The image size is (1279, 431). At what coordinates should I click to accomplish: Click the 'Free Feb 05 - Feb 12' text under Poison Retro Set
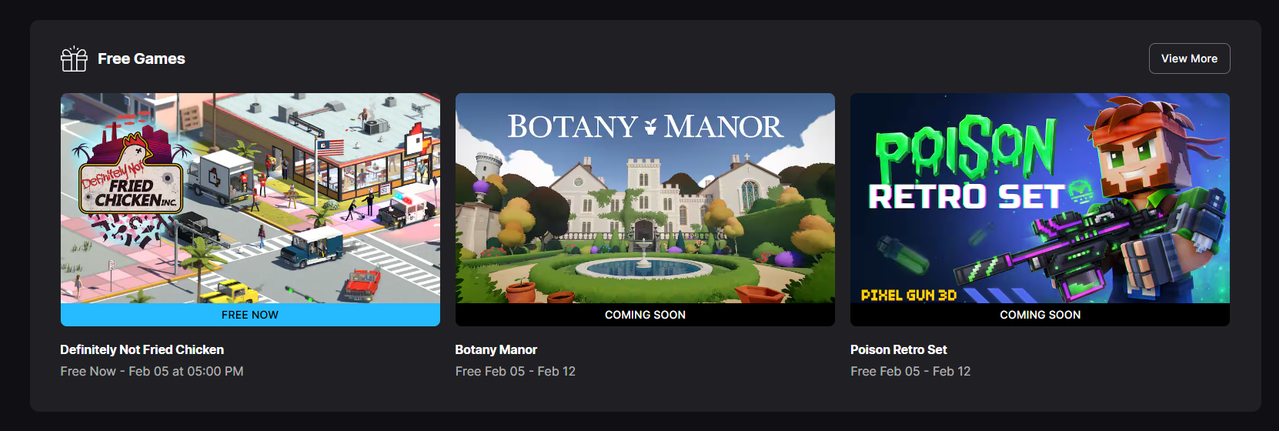click(x=910, y=371)
